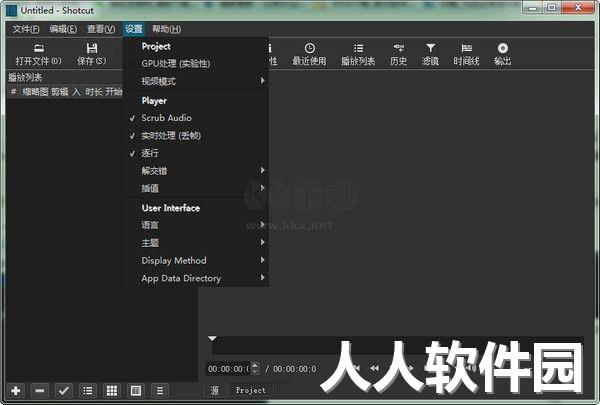Close the Shotcut window
This screenshot has height=405, width=600.
click(x=578, y=8)
